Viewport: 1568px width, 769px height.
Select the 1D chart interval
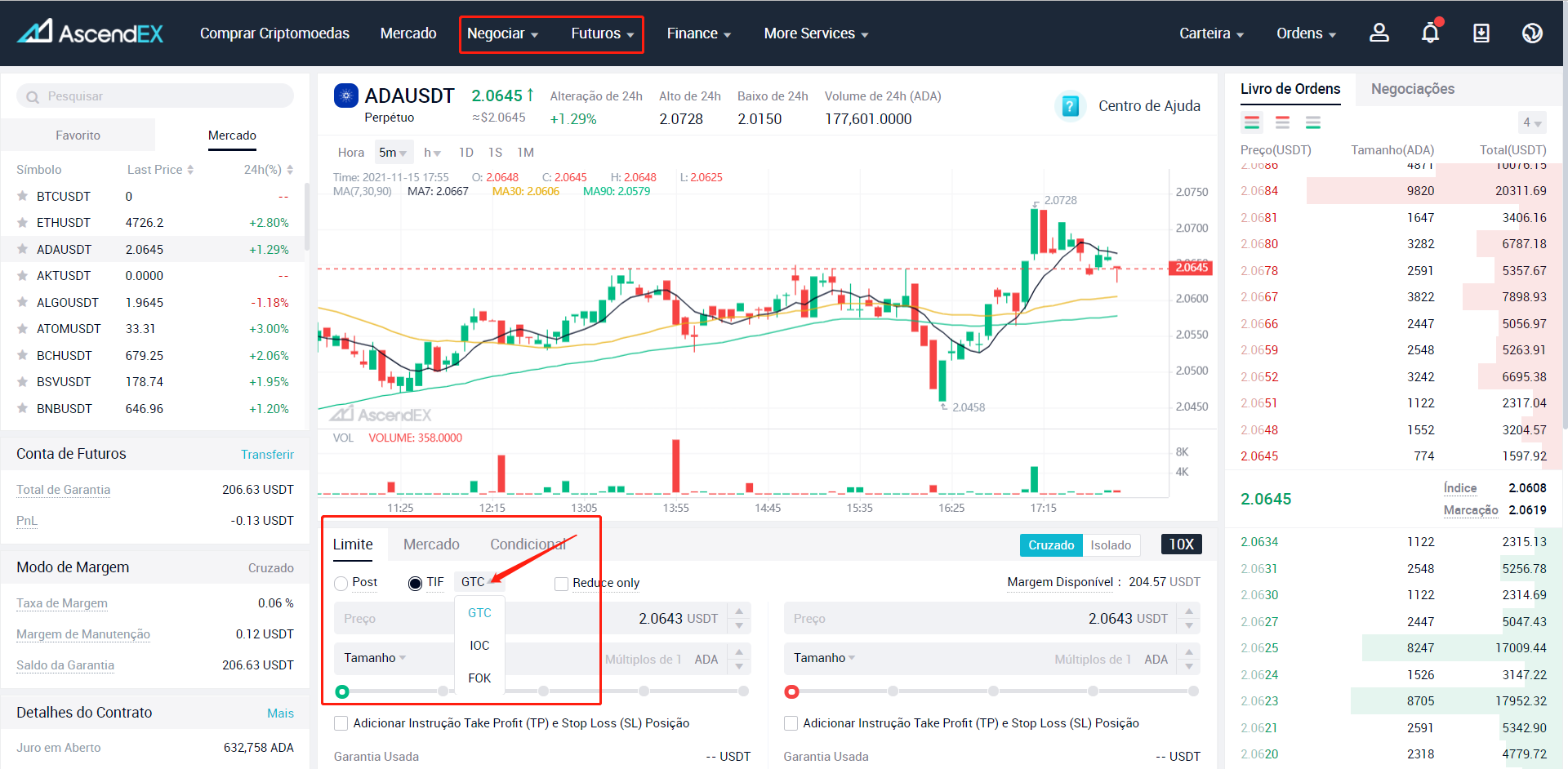coord(466,153)
